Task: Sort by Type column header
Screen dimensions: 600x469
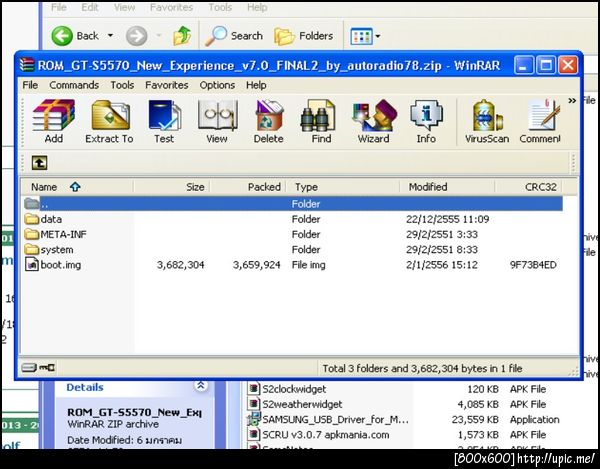Action: click(x=343, y=187)
